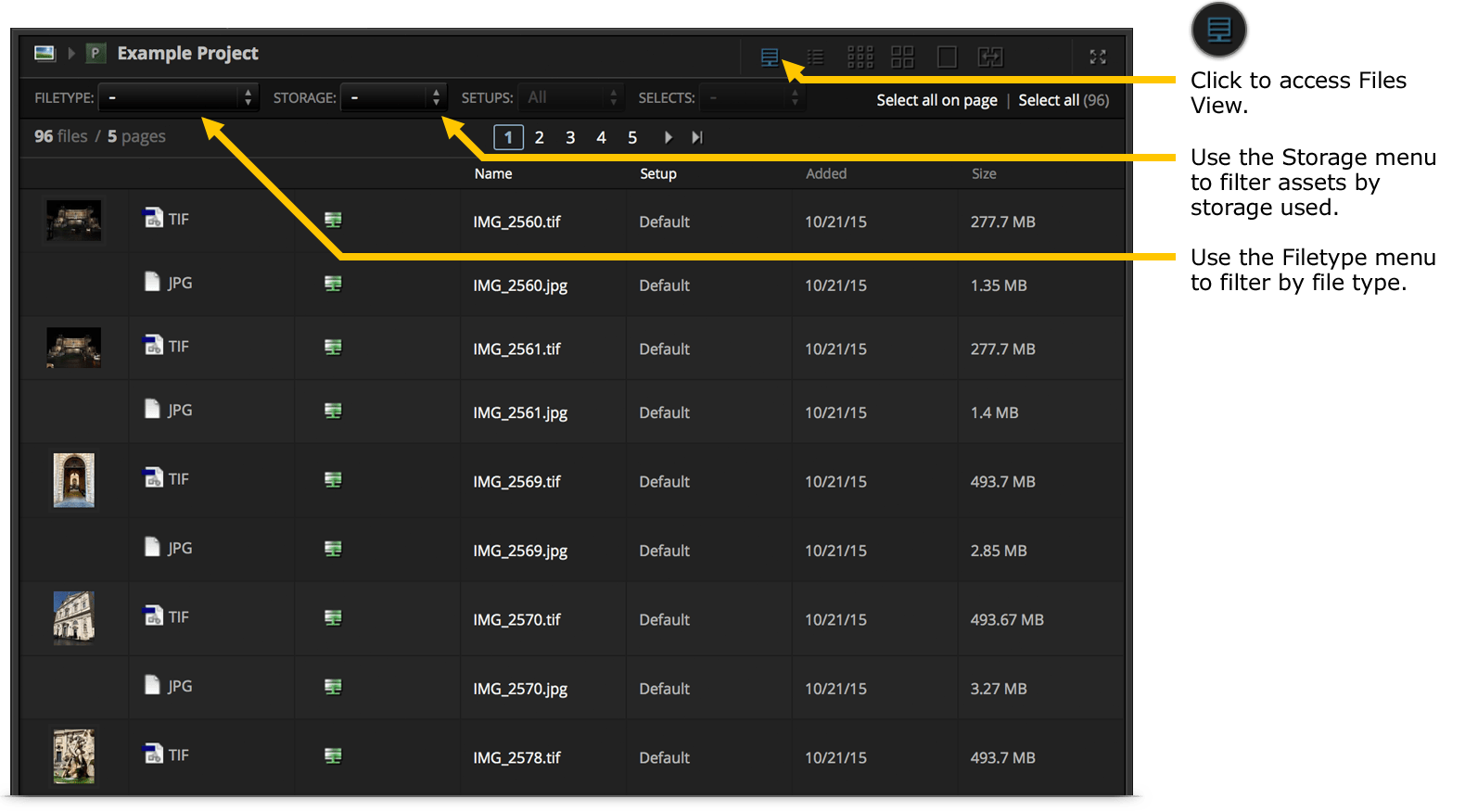Select file name IMG_2578.tif
Image resolution: width=1465 pixels, height=812 pixels.
pyautogui.click(x=516, y=757)
